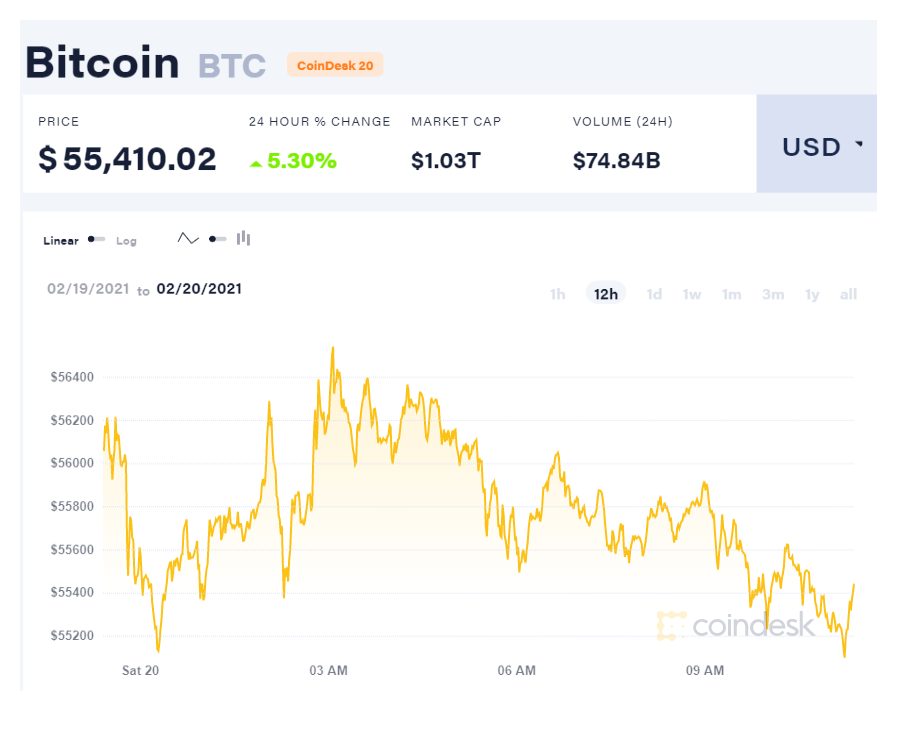Screen dimensions: 897x751
Task: Toggle the Linear/Log scale switch
Action: tap(96, 239)
